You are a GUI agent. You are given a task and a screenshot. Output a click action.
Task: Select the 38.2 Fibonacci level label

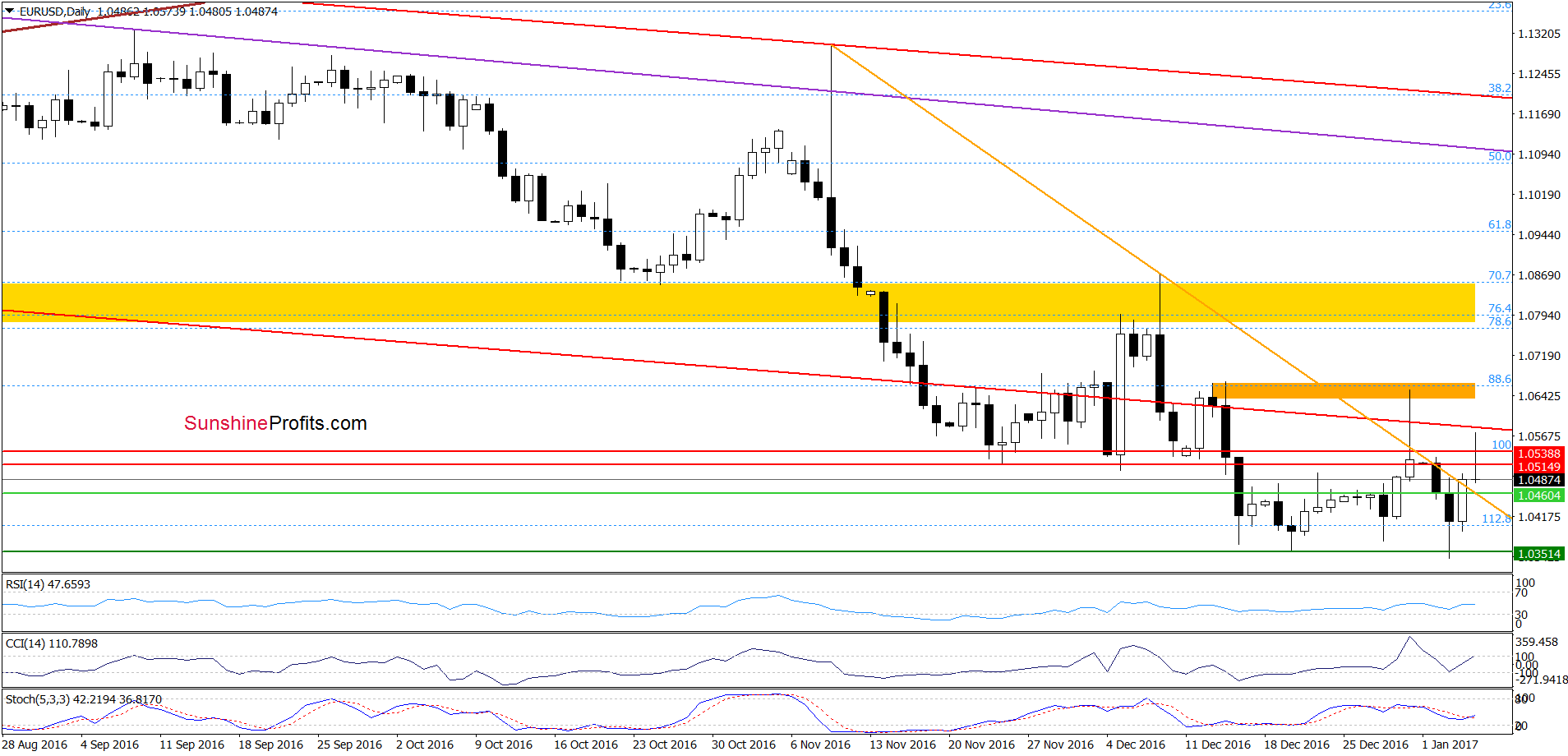1499,88
